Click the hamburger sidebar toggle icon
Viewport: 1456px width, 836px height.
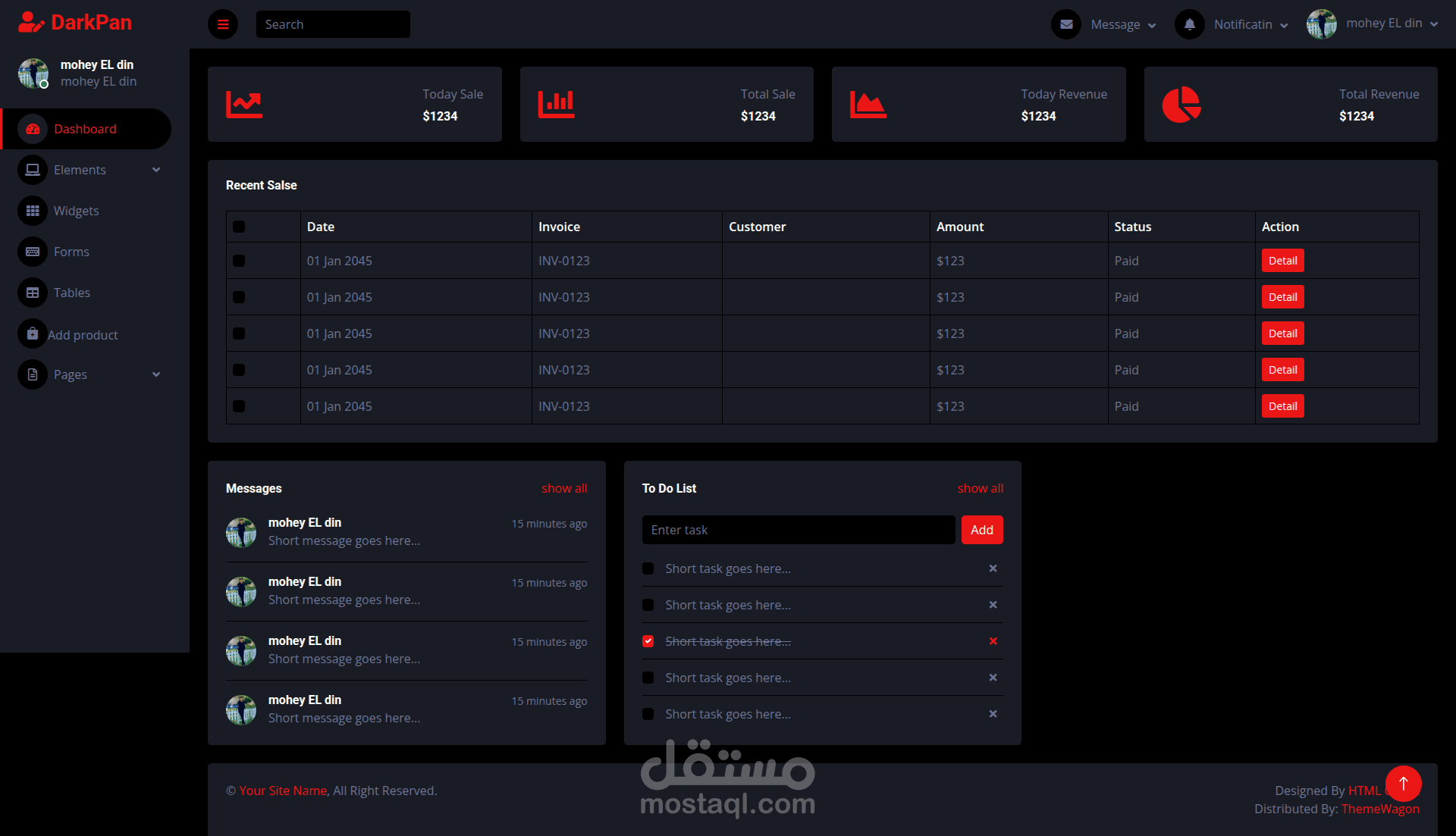coord(223,24)
